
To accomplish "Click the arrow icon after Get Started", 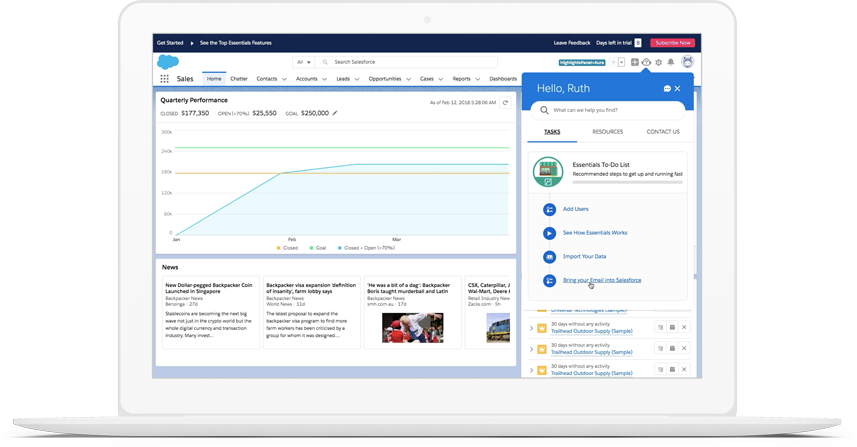I will click(x=192, y=43).
